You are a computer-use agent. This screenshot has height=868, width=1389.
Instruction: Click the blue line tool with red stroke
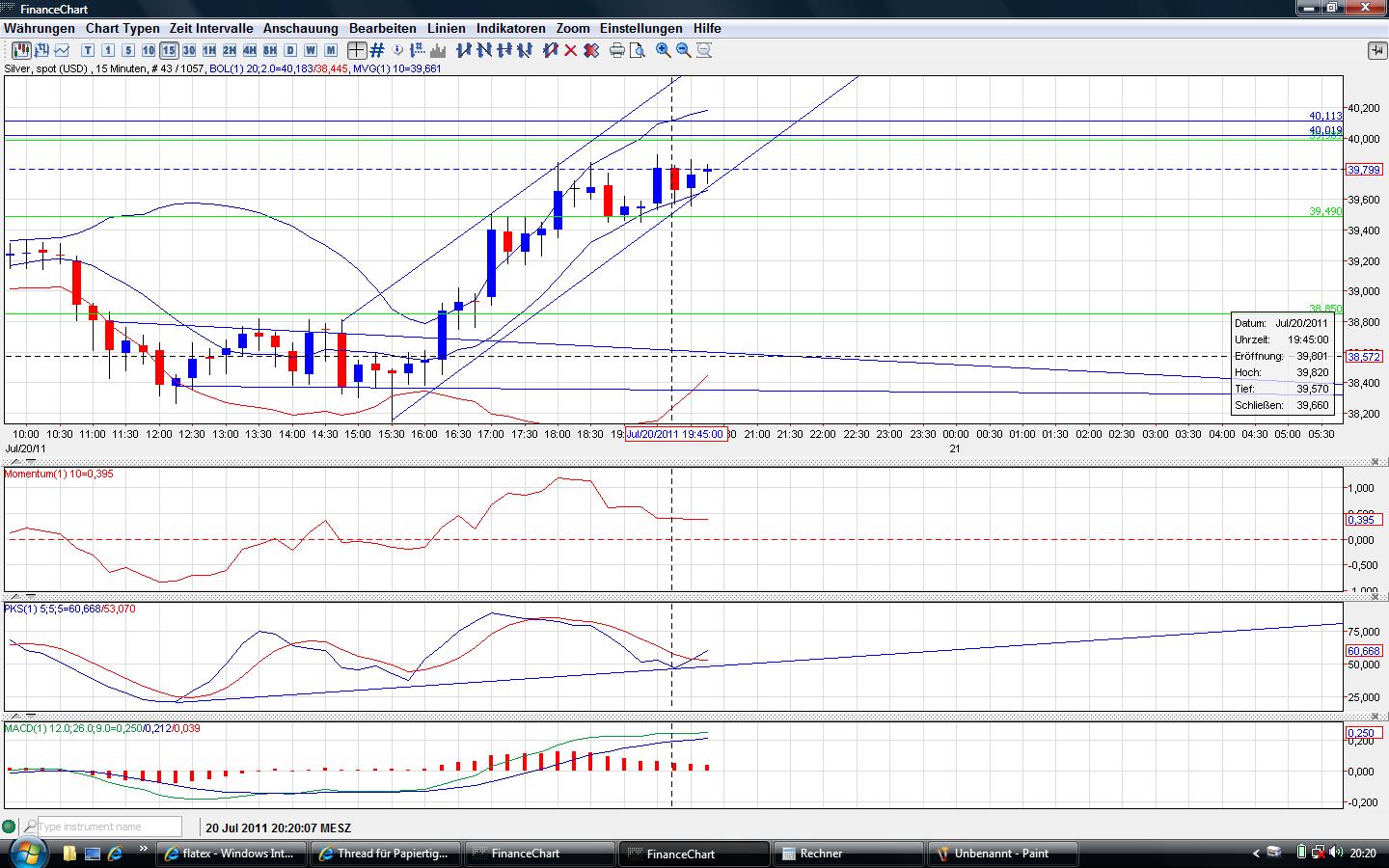click(x=551, y=50)
